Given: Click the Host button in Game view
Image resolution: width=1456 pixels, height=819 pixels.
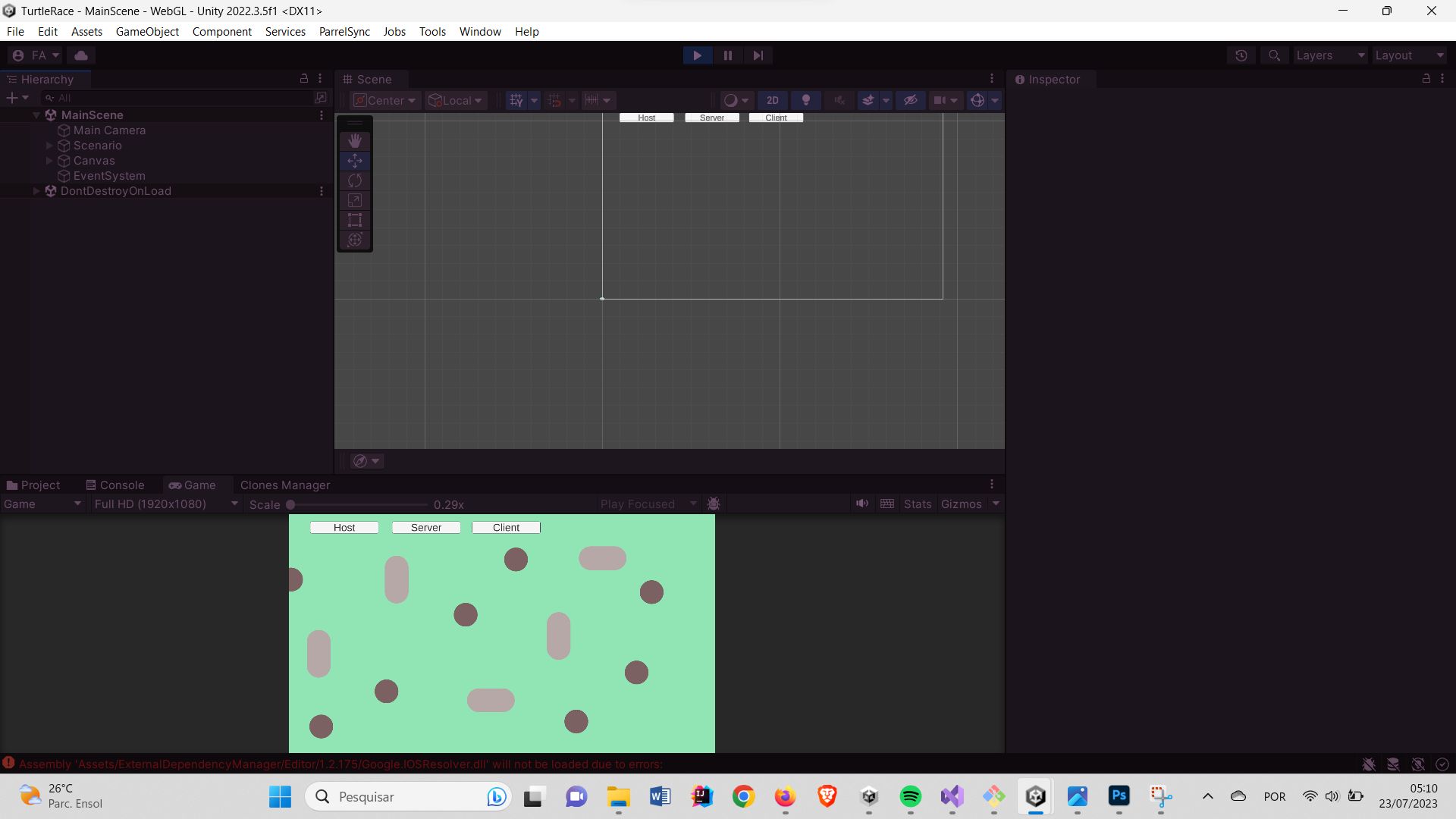Looking at the screenshot, I should [344, 527].
